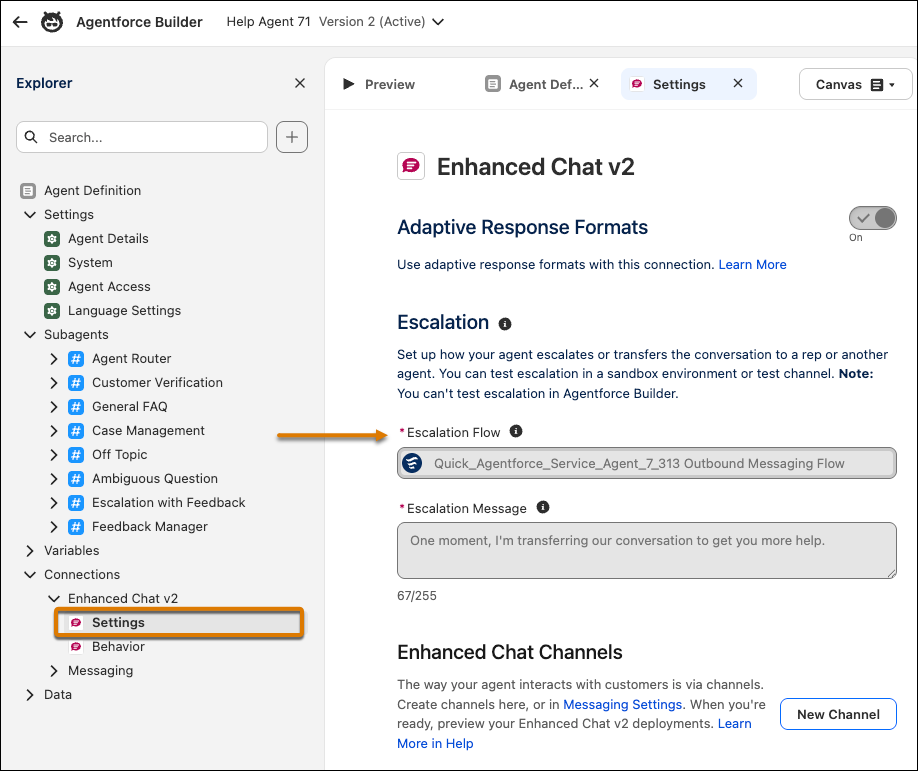Open Learn More in Help link
This screenshot has height=771, width=918.
(x=435, y=743)
